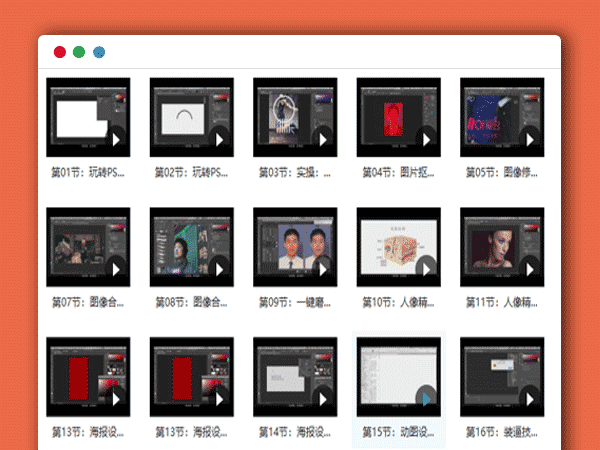The image size is (600, 450).
Task: Click the blue window control dot
Action: point(99,52)
